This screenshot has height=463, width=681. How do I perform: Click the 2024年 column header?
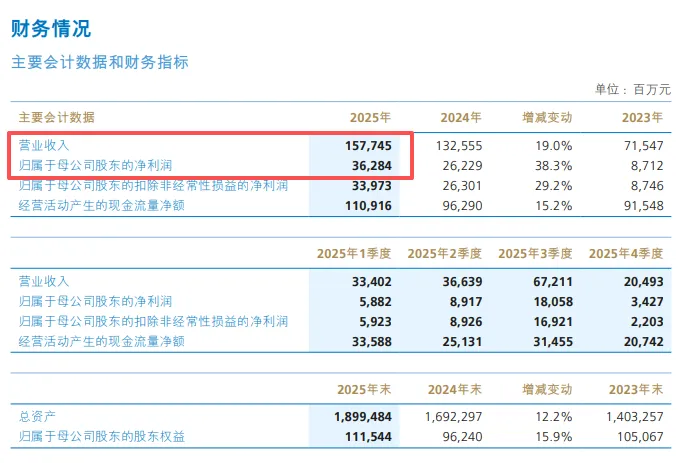coord(461,118)
